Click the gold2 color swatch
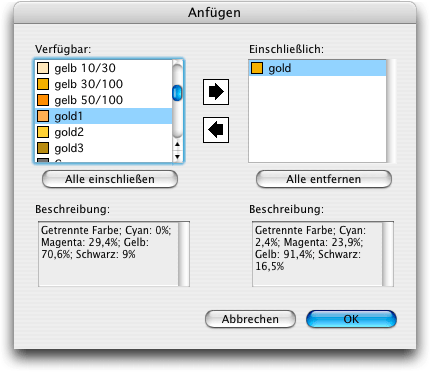Viewport: 430px width, 372px height. point(43,132)
